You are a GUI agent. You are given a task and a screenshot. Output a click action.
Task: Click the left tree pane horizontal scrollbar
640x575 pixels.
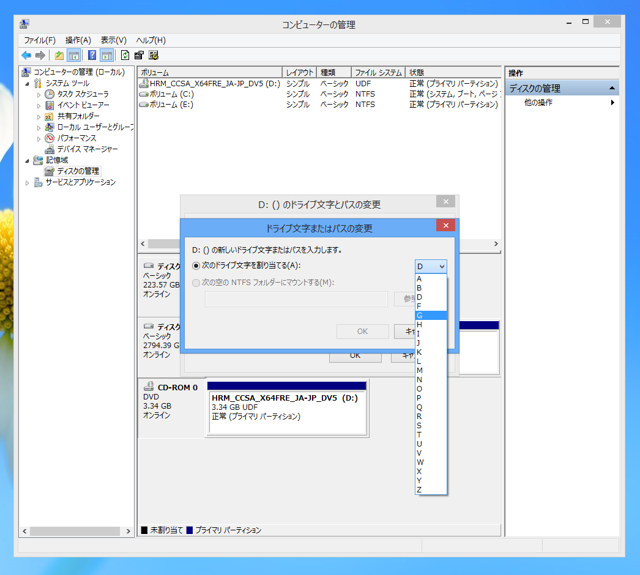click(x=76, y=531)
